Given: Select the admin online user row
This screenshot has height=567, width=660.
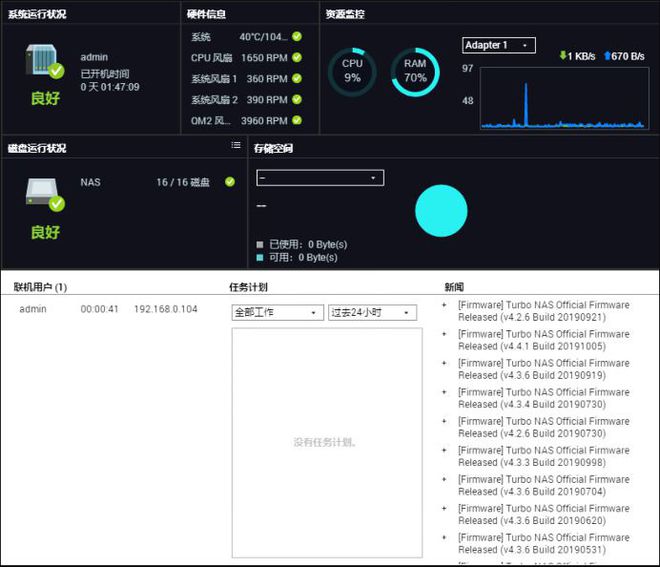Looking at the screenshot, I should 110,309.
